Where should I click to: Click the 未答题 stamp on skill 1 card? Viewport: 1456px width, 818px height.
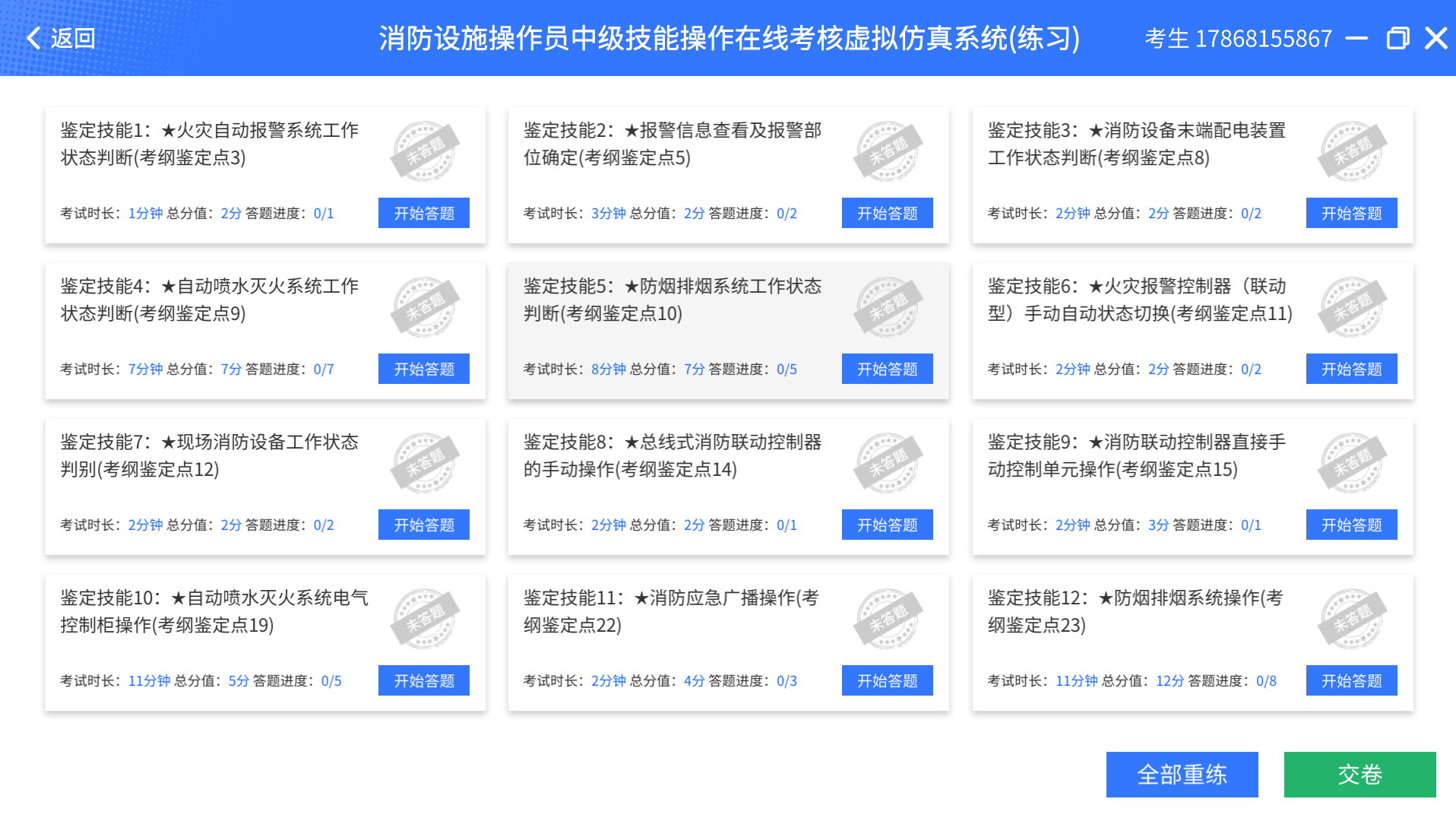[x=424, y=151]
